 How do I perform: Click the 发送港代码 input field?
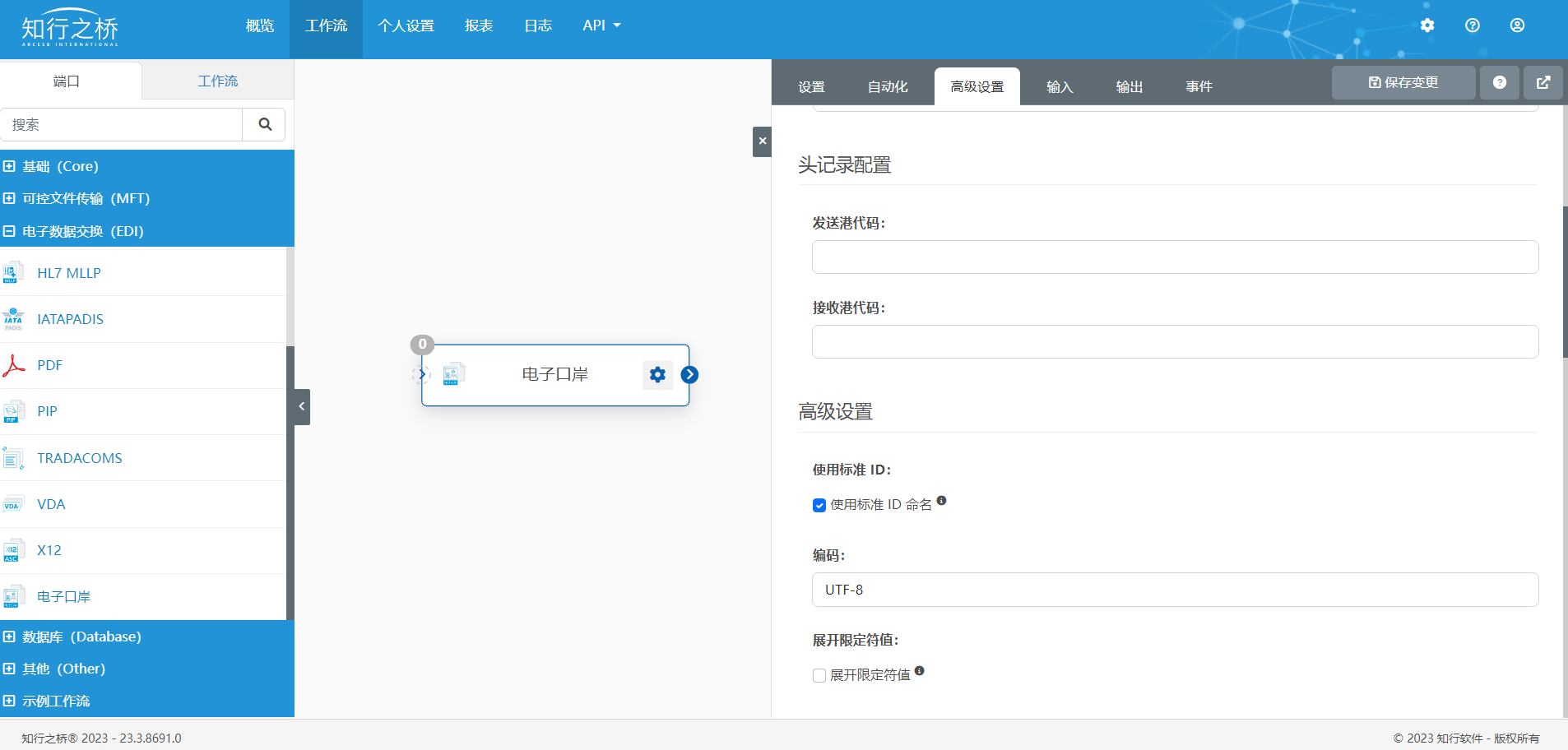coord(1174,257)
